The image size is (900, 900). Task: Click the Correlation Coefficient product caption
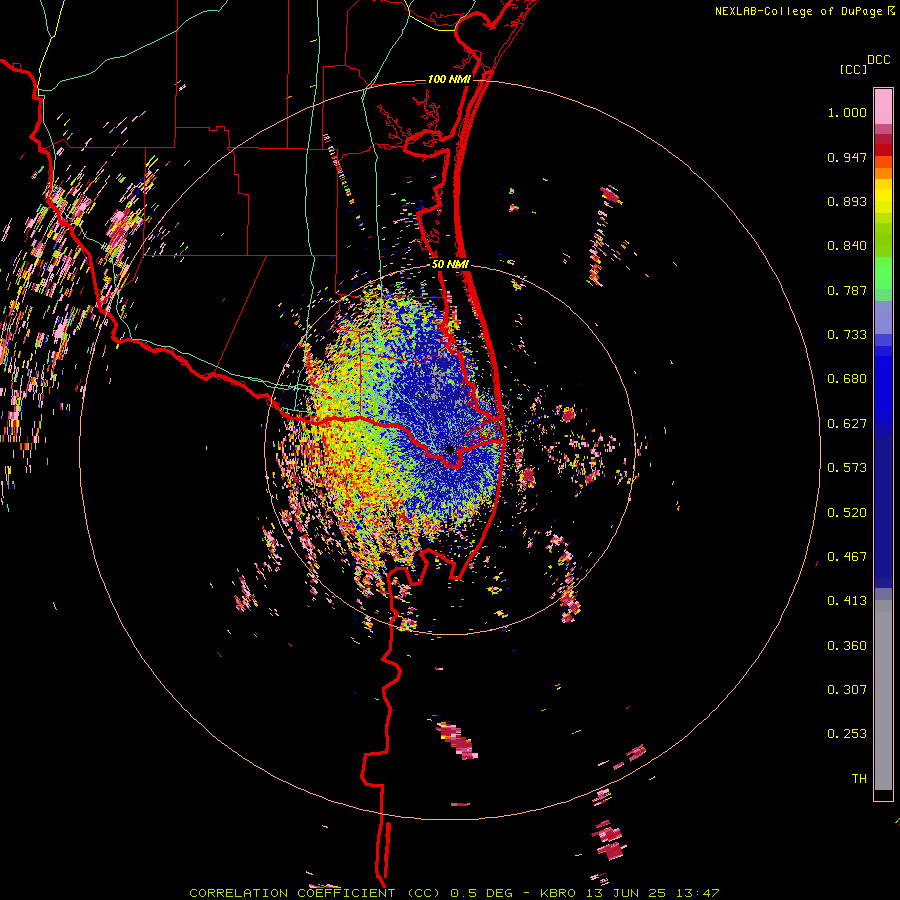pyautogui.click(x=454, y=893)
